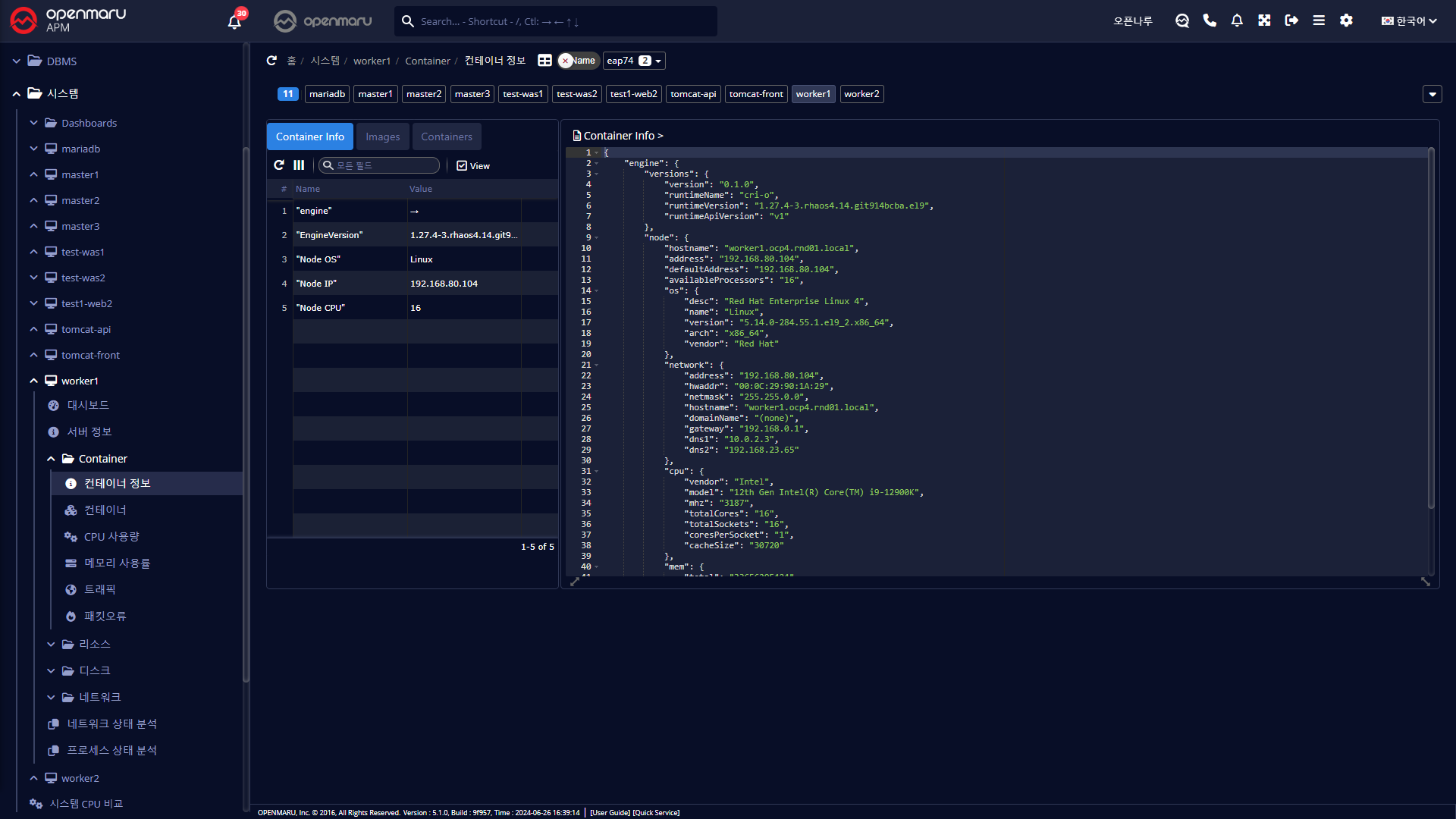Click the logout arrow icon
This screenshot has width=1456, height=819.
(1291, 20)
